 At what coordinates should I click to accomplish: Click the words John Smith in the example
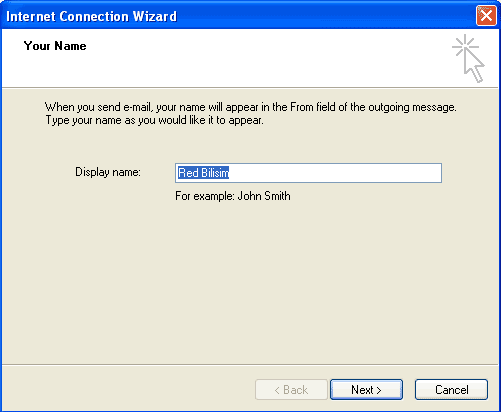[x=264, y=196]
